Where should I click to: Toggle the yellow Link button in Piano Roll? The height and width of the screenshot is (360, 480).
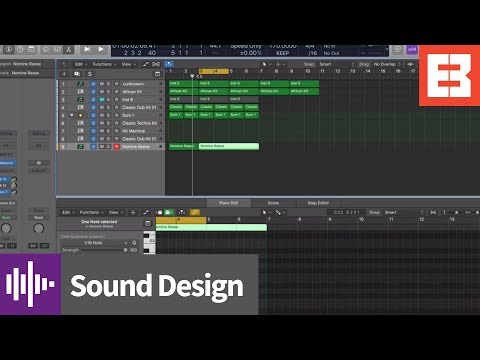[195, 212]
